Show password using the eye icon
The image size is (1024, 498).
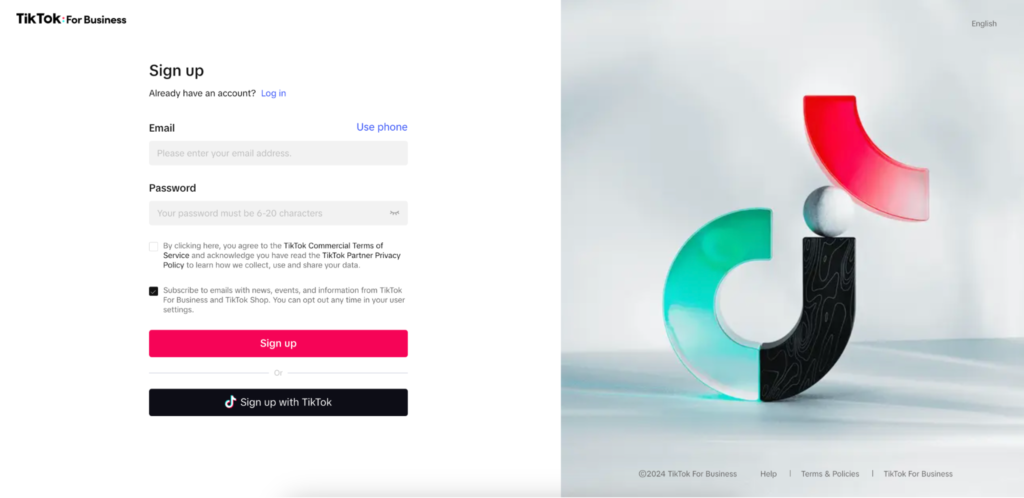coord(394,213)
